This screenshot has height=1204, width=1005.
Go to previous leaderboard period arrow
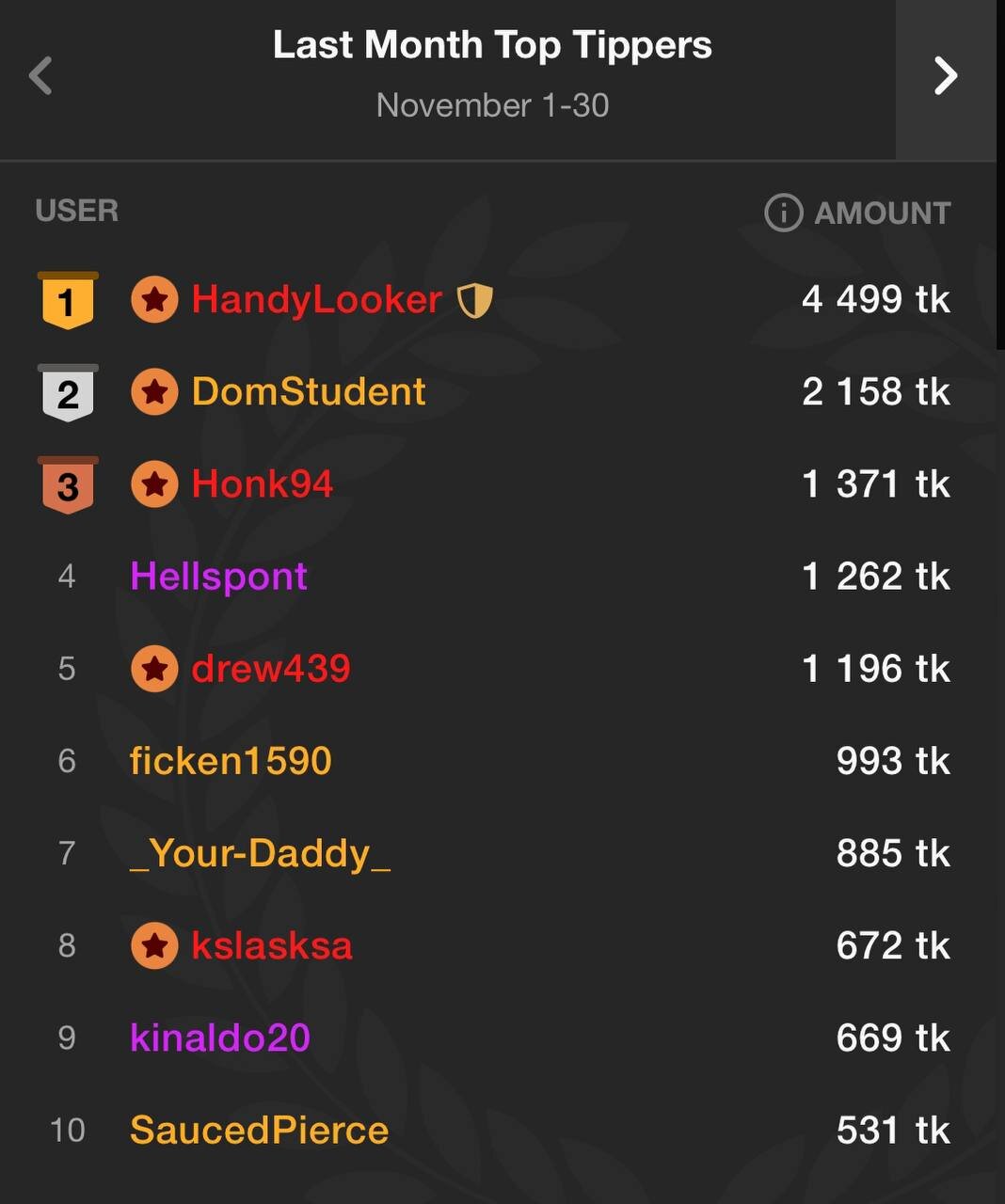click(40, 76)
